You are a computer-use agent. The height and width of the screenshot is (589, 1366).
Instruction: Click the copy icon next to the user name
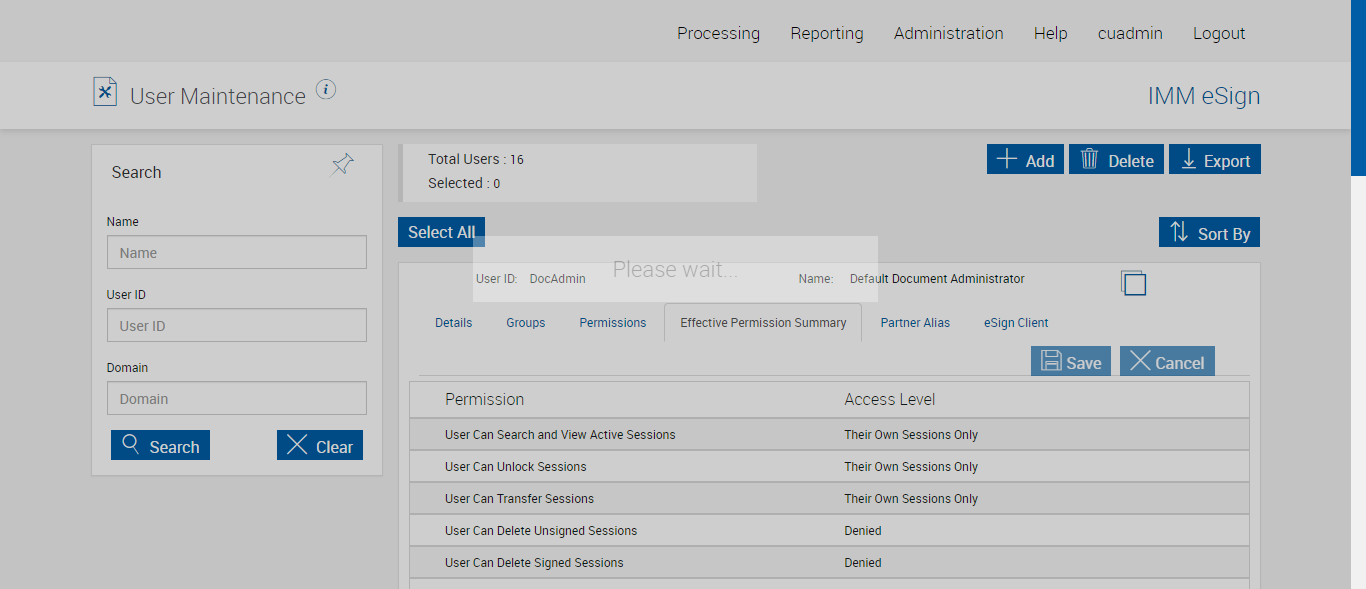click(x=1133, y=283)
